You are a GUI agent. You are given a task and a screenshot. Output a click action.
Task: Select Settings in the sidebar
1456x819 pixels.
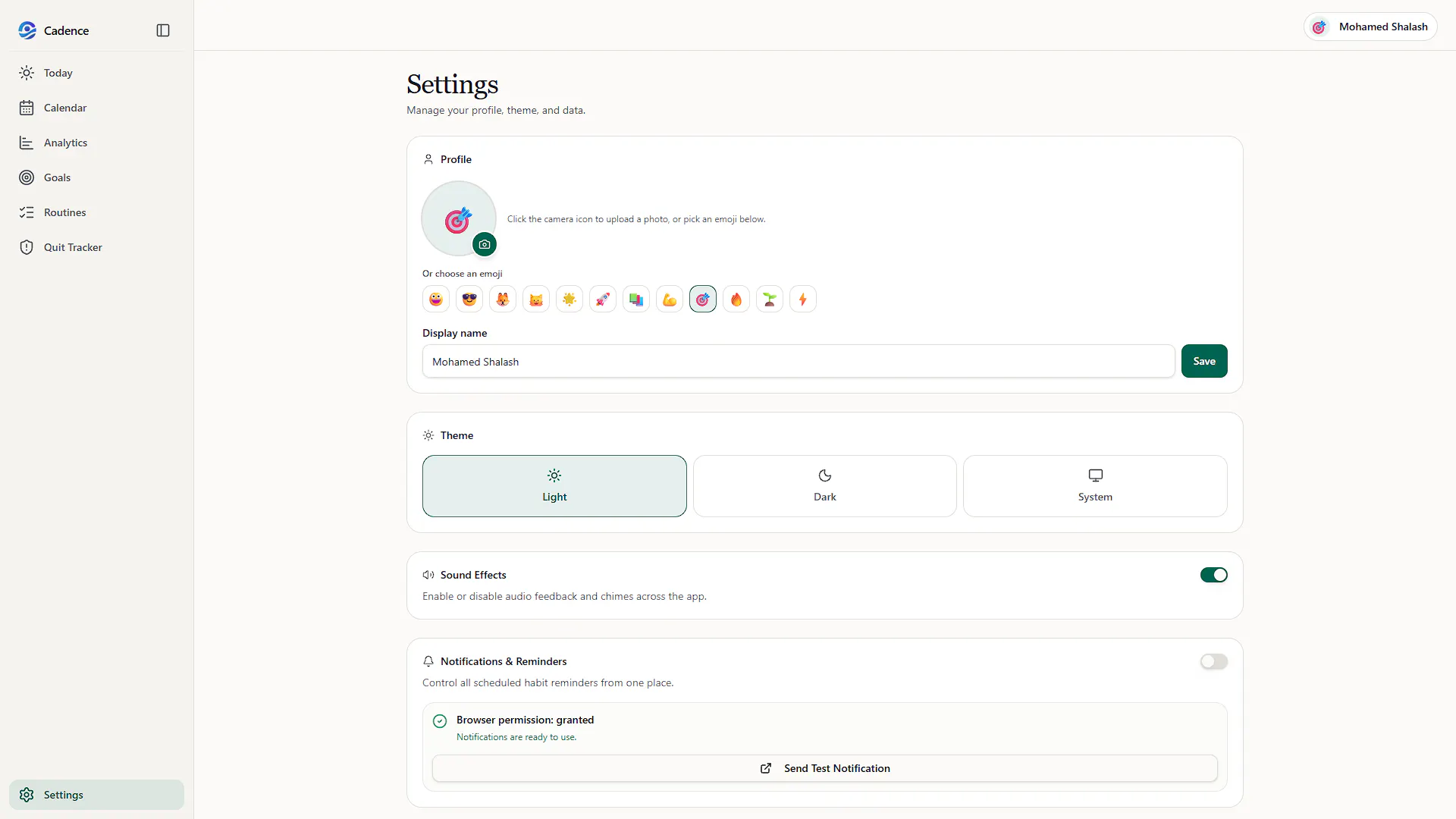click(x=96, y=795)
